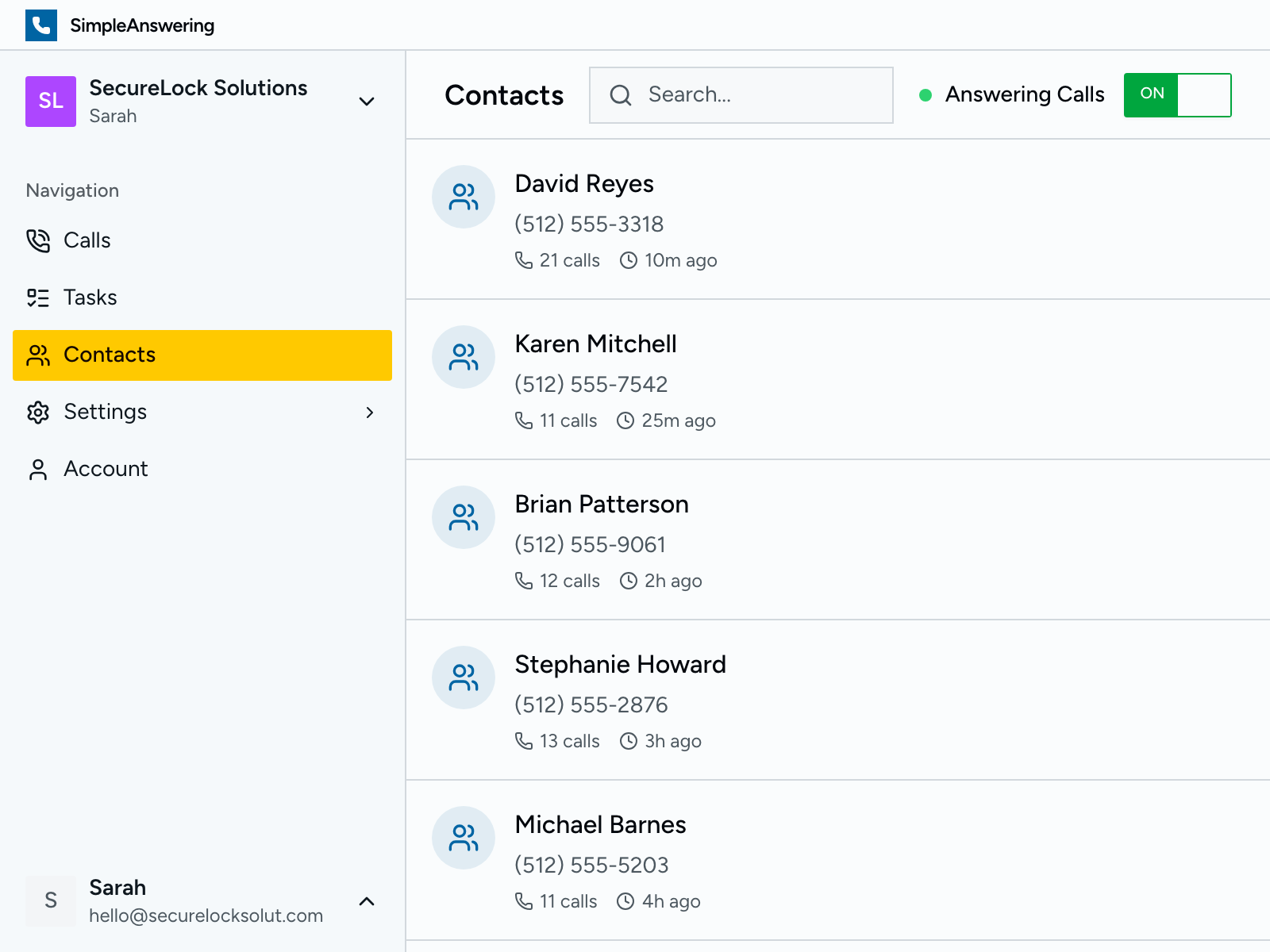This screenshot has height=952, width=1270.
Task: Collapse the Sarah user menu at bottom
Action: pos(366,901)
